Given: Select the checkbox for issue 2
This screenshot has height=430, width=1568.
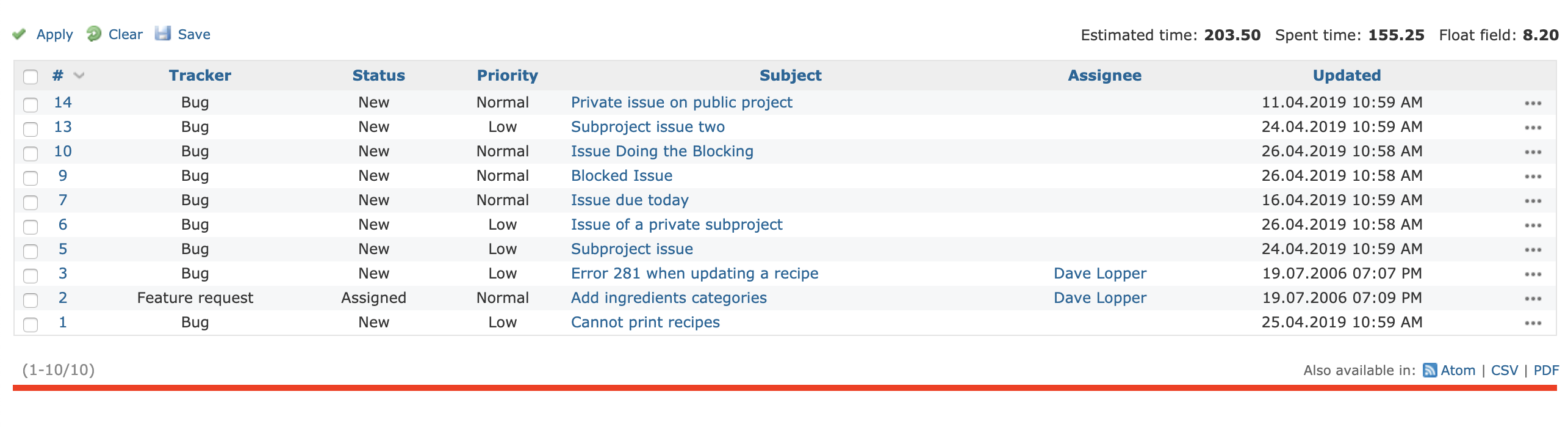Looking at the screenshot, I should tap(31, 300).
